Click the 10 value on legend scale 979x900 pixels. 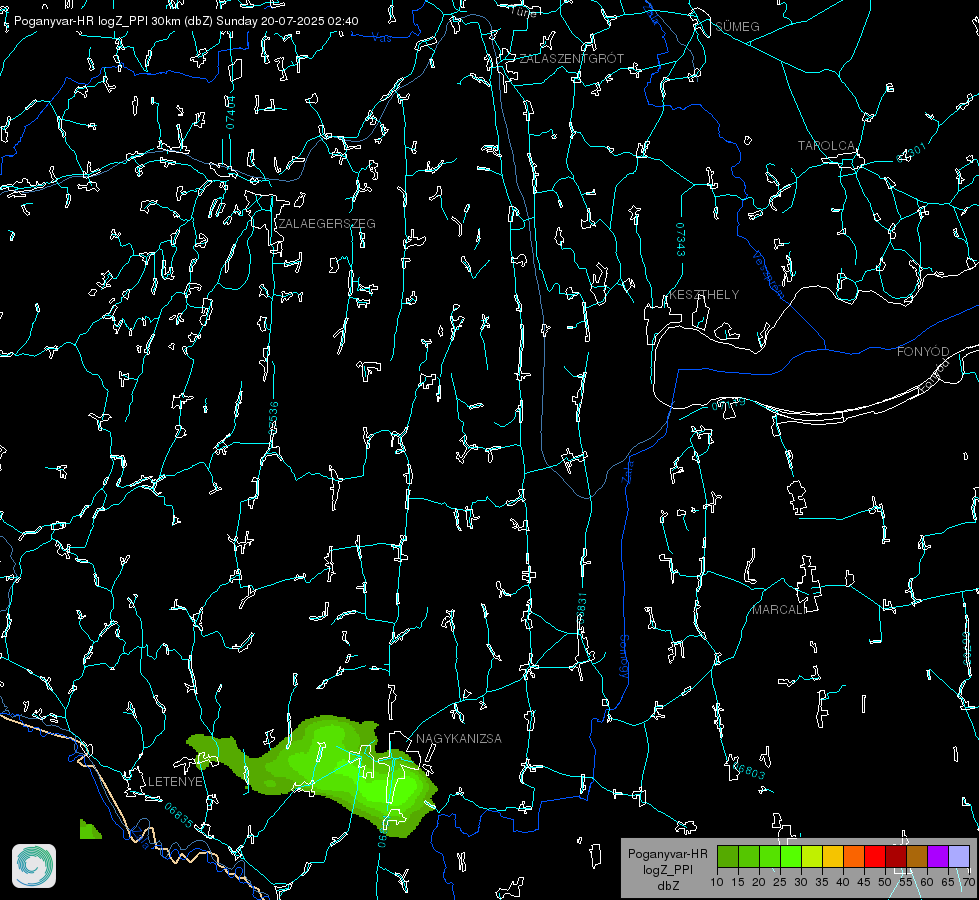(717, 882)
